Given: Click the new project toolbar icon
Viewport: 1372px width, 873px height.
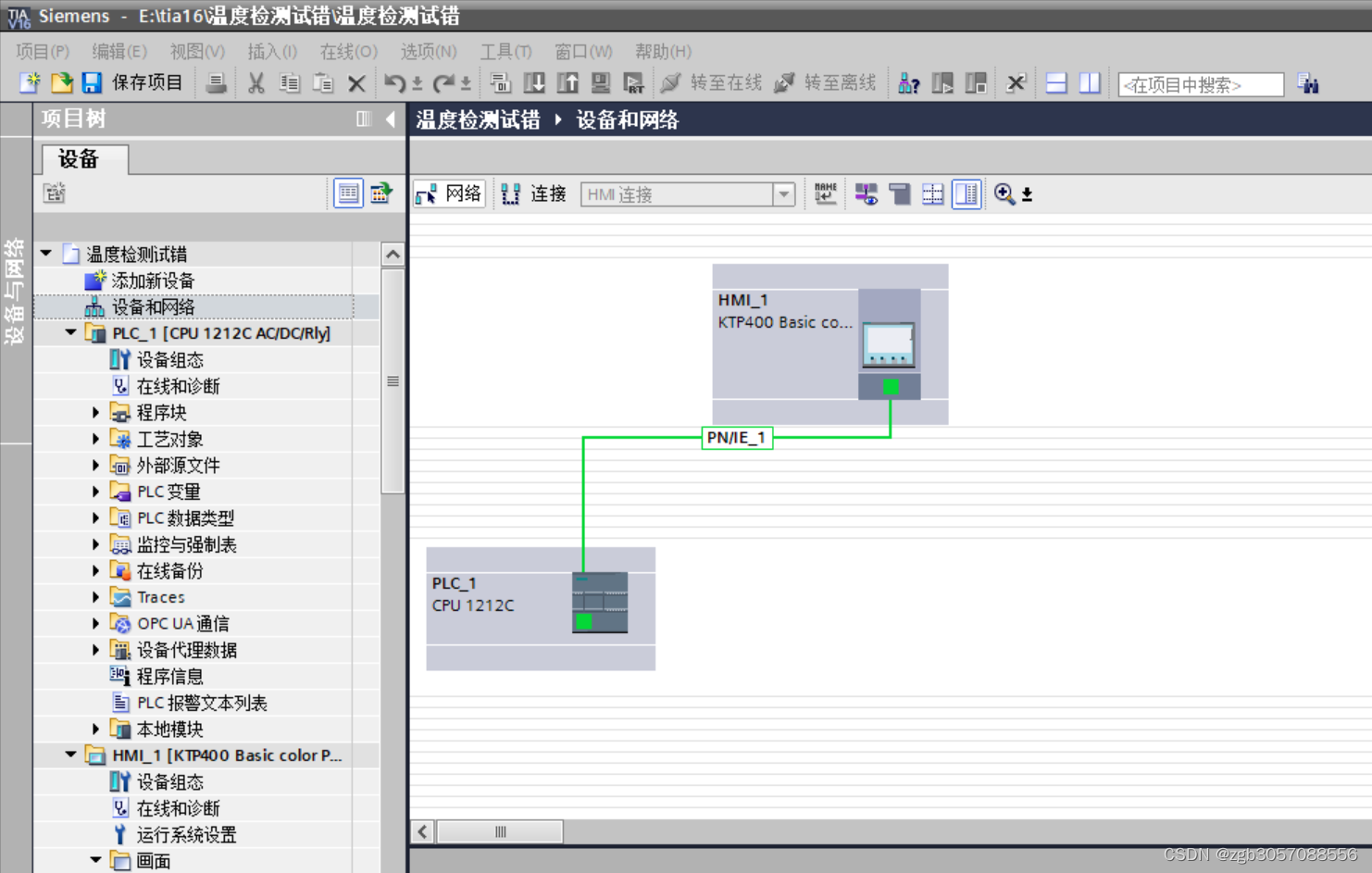Looking at the screenshot, I should click(30, 83).
